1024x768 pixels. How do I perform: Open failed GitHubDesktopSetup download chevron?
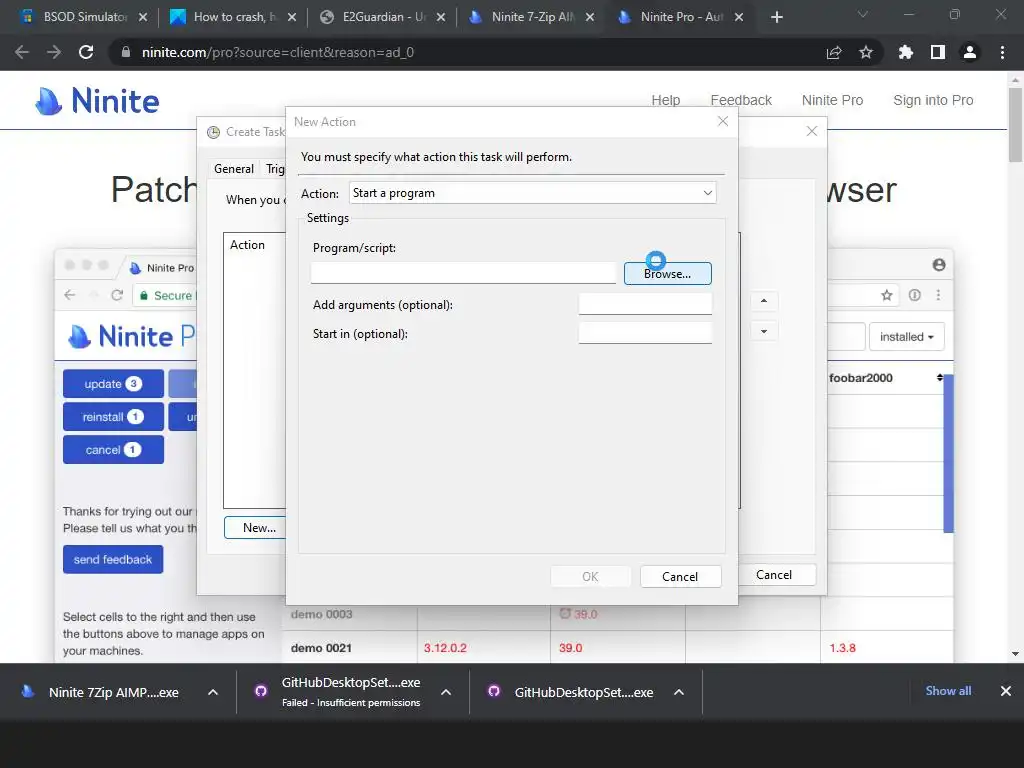click(446, 692)
